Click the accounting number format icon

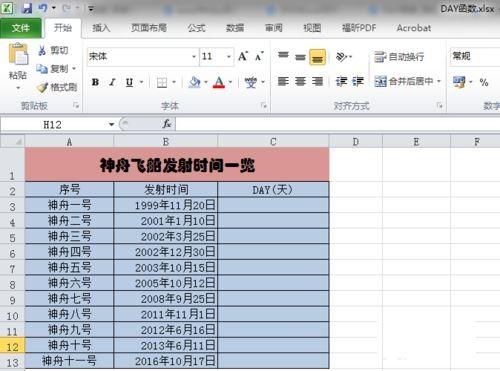[459, 82]
